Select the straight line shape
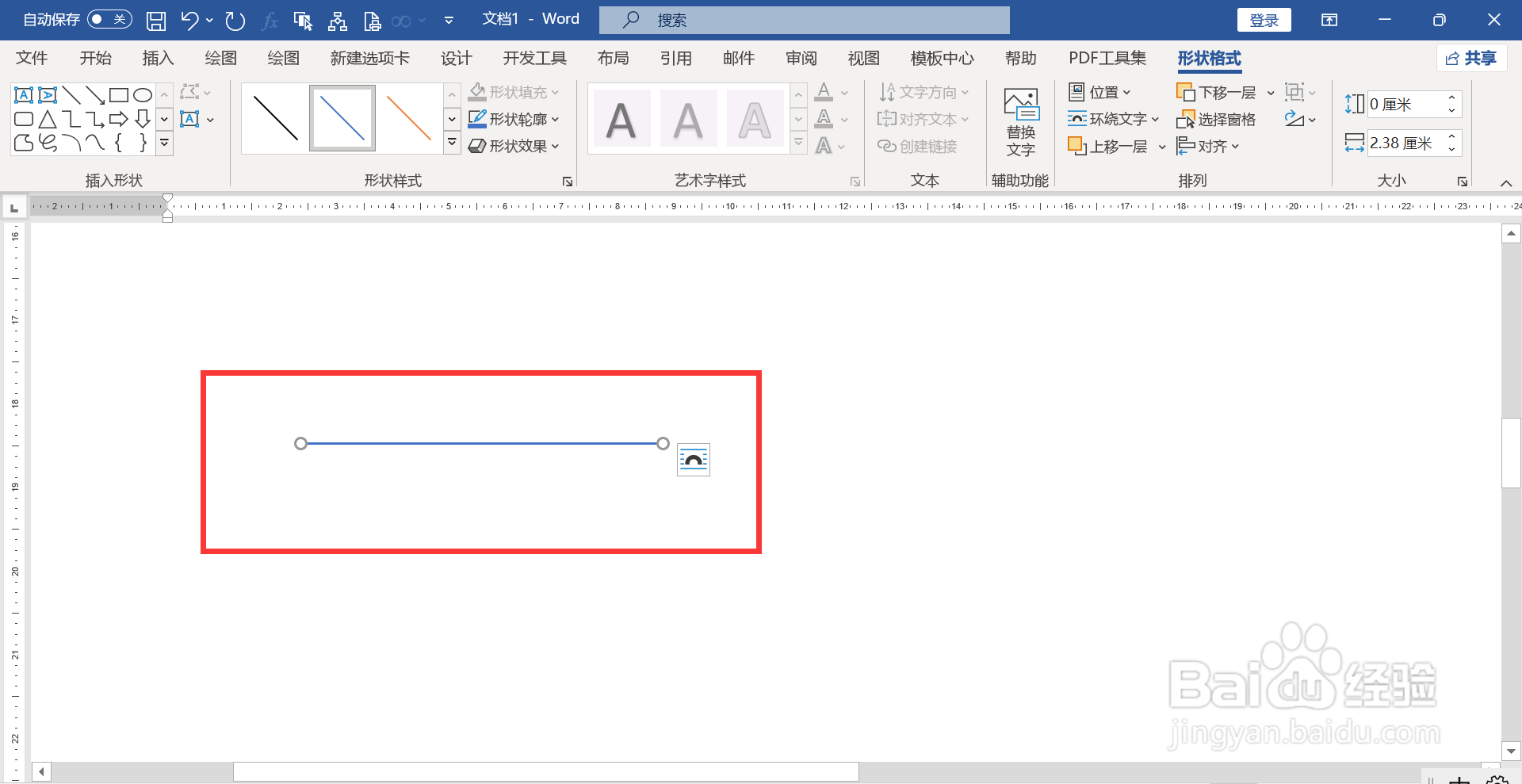1522x784 pixels. coord(71,95)
